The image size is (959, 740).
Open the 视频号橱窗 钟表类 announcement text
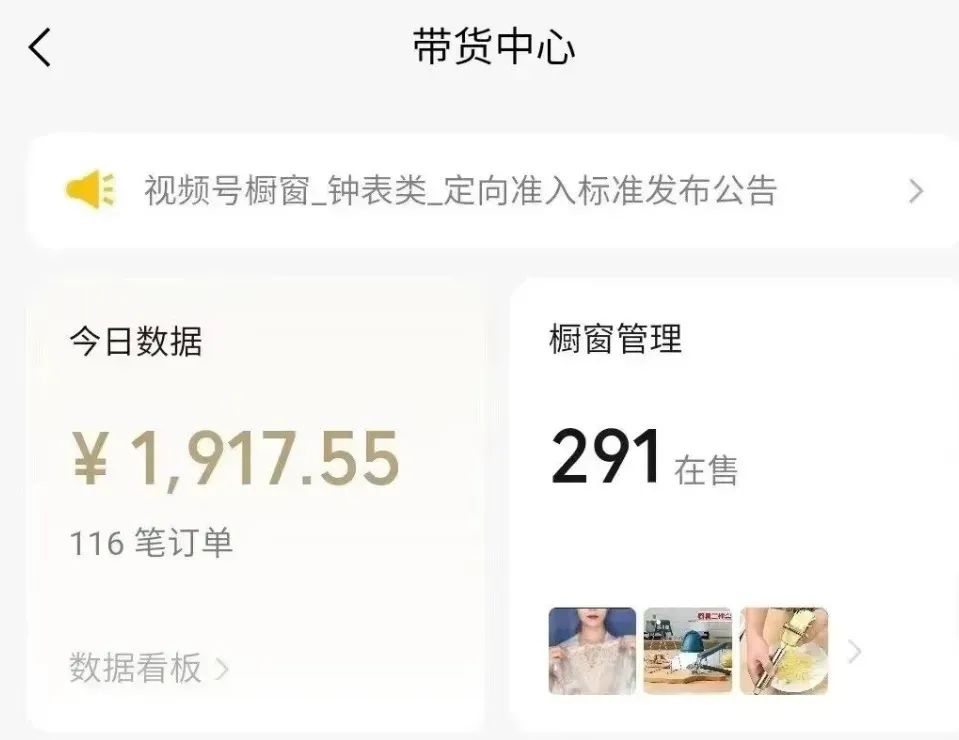[x=461, y=190]
